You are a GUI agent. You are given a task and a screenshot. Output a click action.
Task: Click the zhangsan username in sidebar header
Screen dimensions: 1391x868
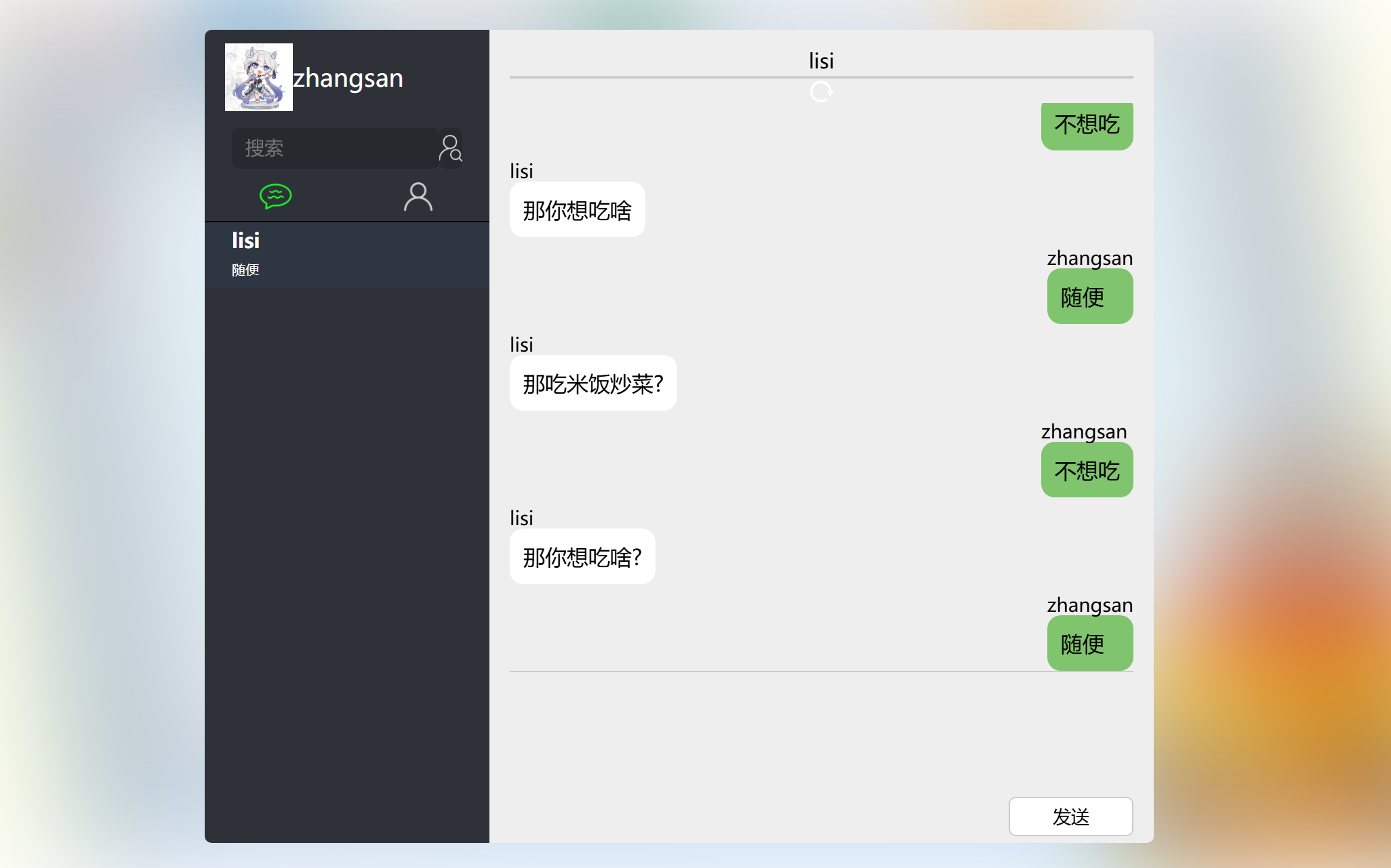(x=348, y=78)
